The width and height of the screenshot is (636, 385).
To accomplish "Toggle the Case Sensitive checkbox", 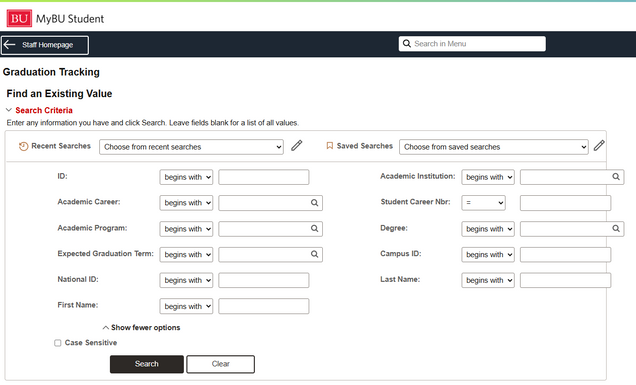I will pyautogui.click(x=58, y=343).
